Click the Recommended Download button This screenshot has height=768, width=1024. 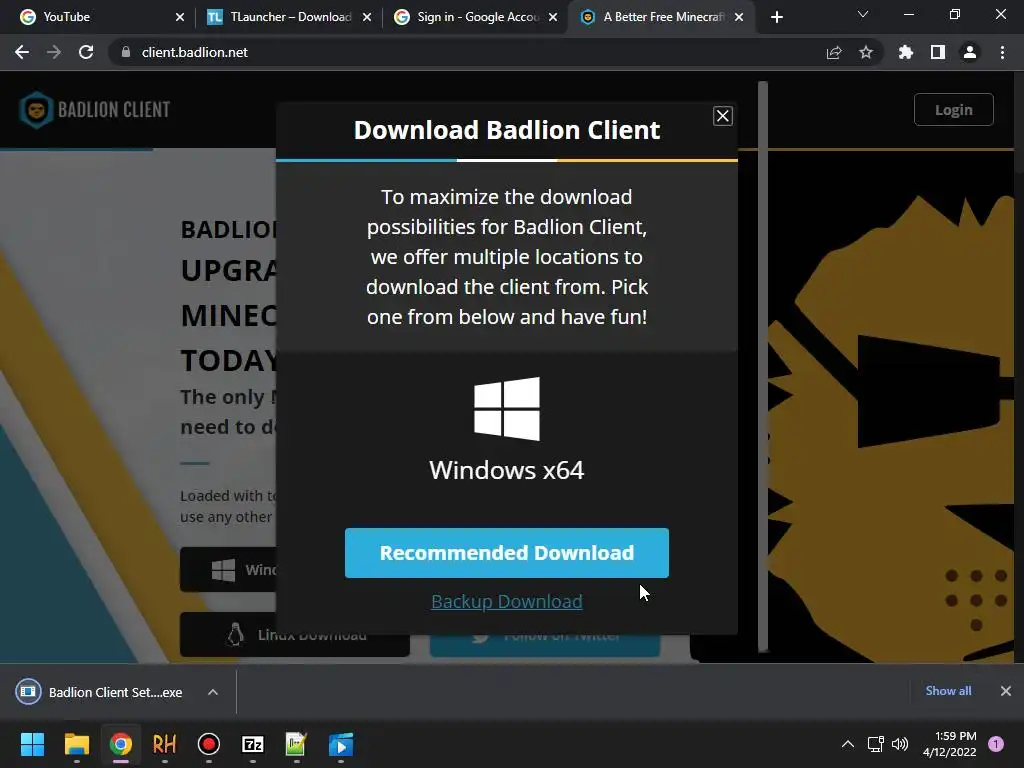click(507, 552)
